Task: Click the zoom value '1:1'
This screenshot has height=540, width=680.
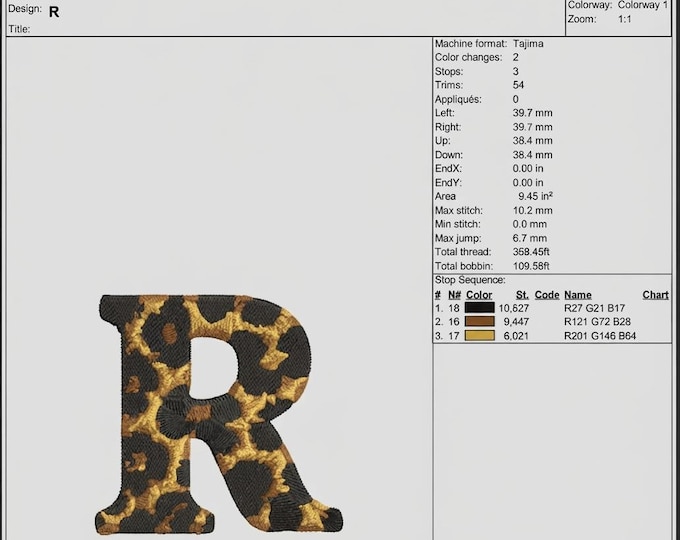Action: [624, 19]
